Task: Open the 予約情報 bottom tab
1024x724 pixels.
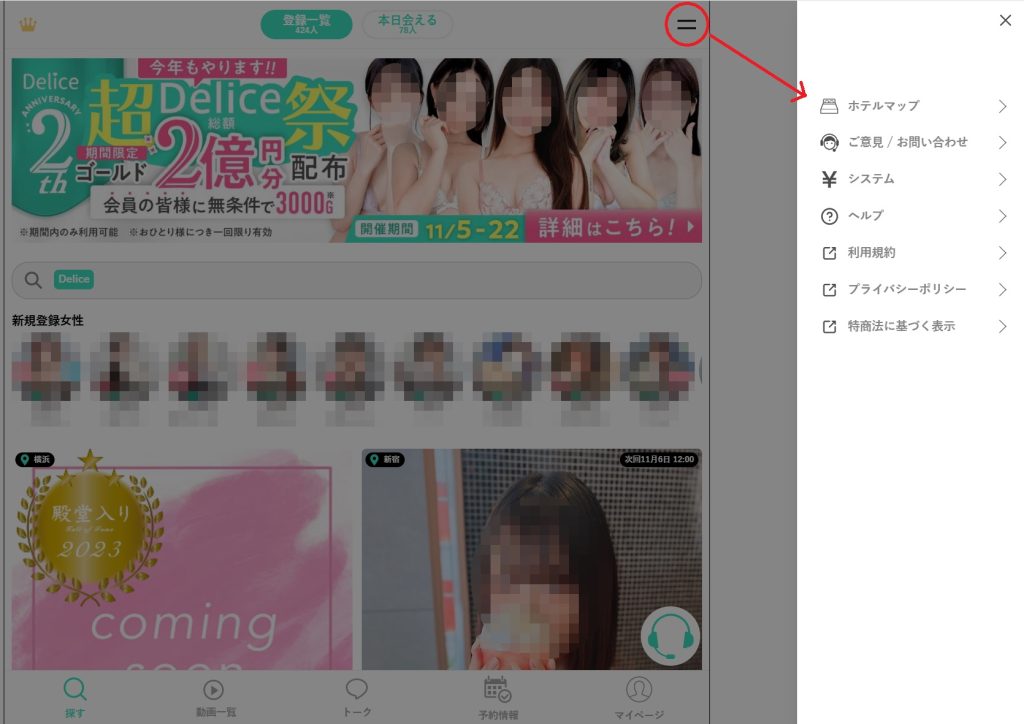Action: pyautogui.click(x=498, y=697)
